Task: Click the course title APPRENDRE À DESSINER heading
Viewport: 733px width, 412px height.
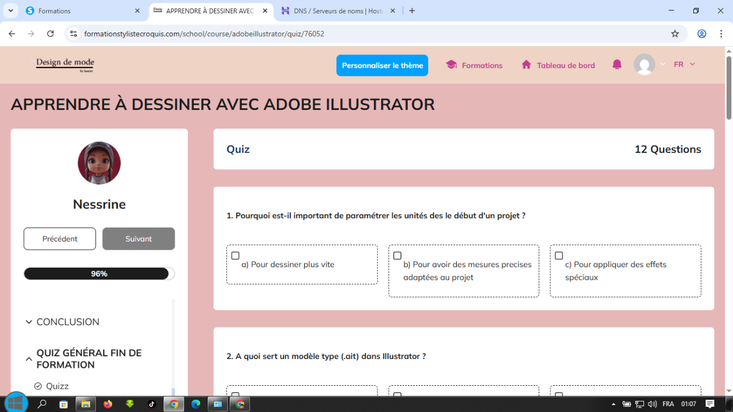Action: 223,104
